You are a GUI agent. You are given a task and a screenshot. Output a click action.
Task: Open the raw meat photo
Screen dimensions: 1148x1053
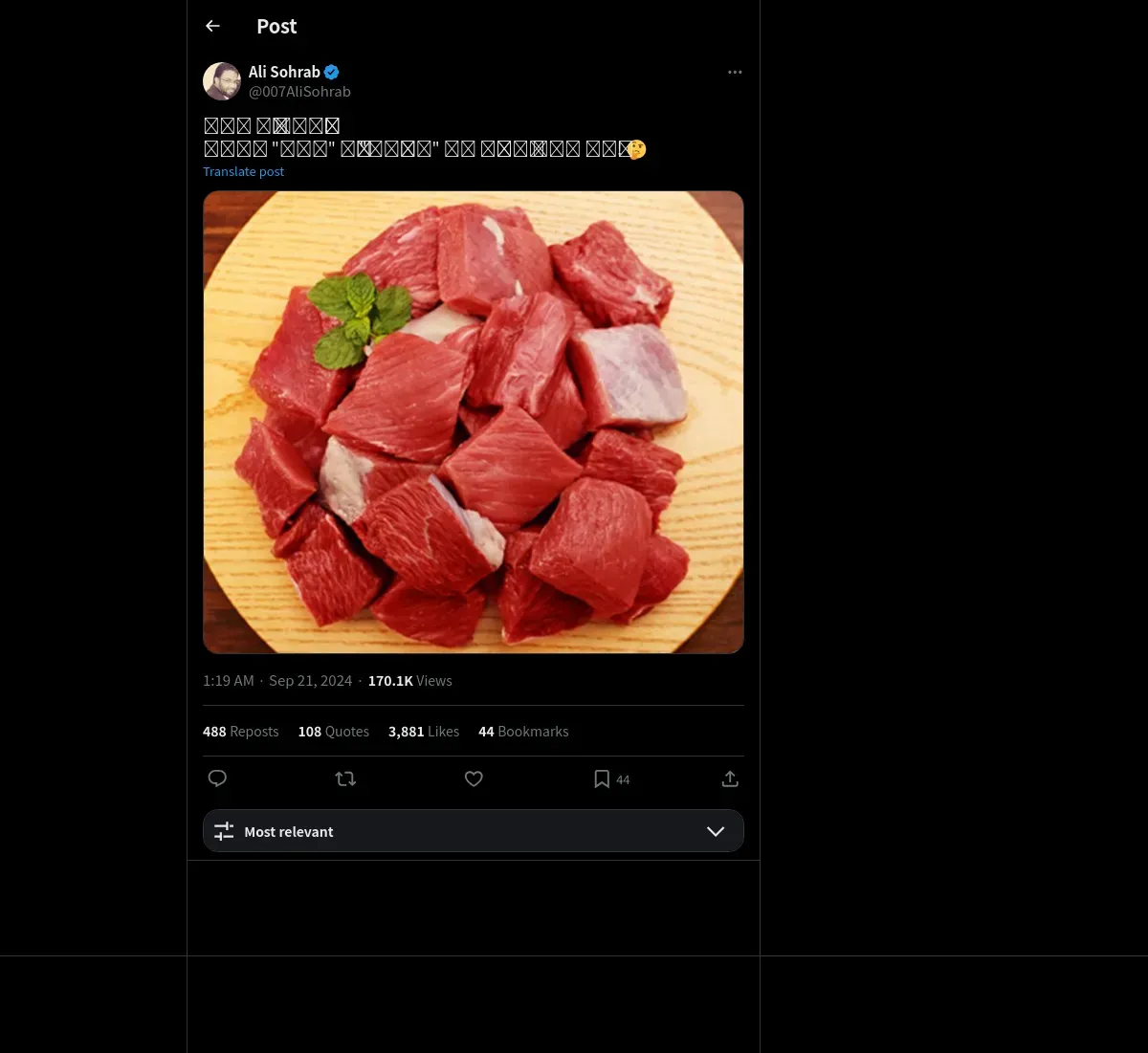pyautogui.click(x=473, y=422)
